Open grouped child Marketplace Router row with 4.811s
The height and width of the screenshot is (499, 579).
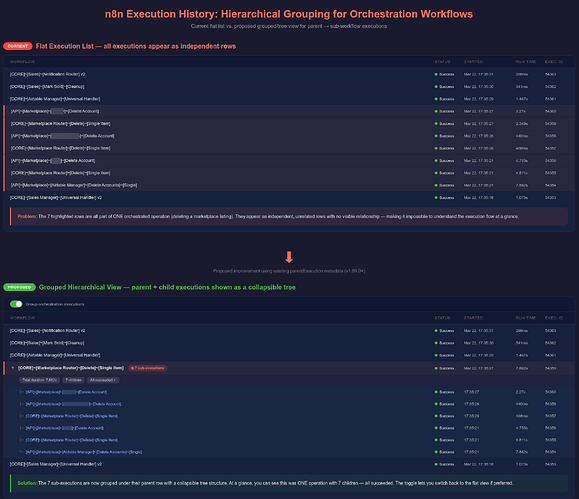pyautogui.click(x=289, y=440)
